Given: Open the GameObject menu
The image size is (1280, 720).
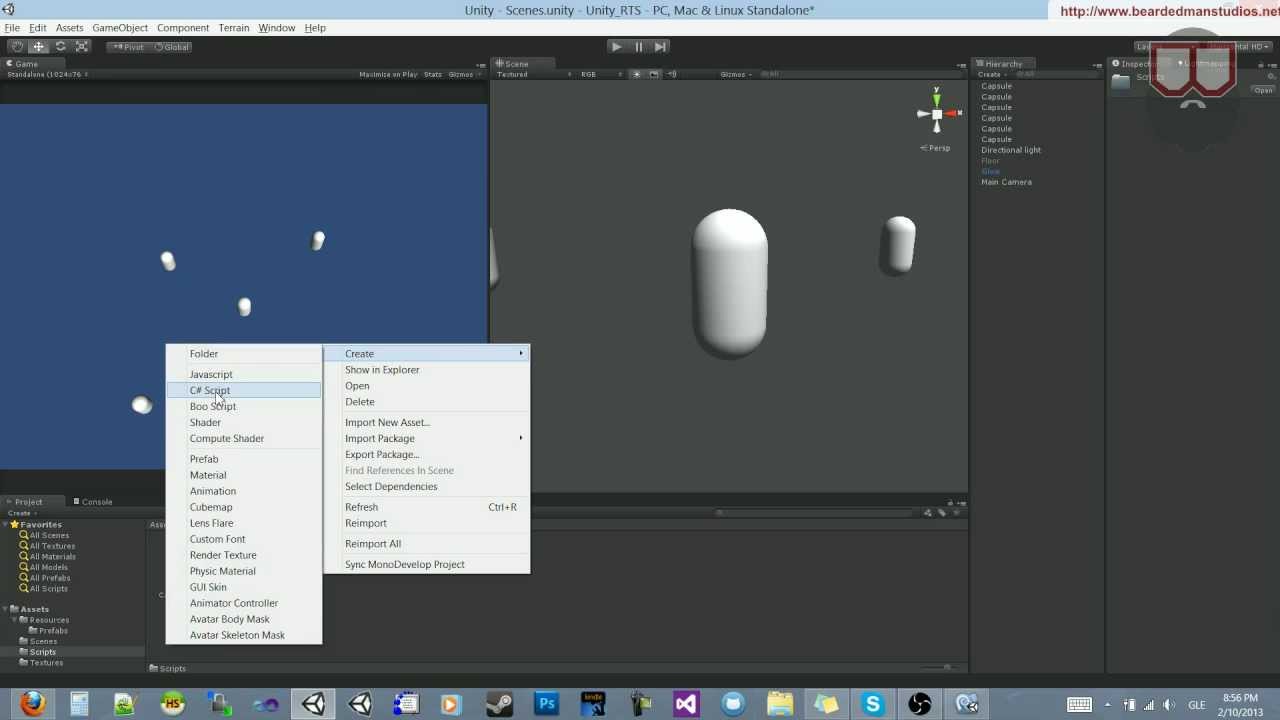Looking at the screenshot, I should [x=120, y=28].
